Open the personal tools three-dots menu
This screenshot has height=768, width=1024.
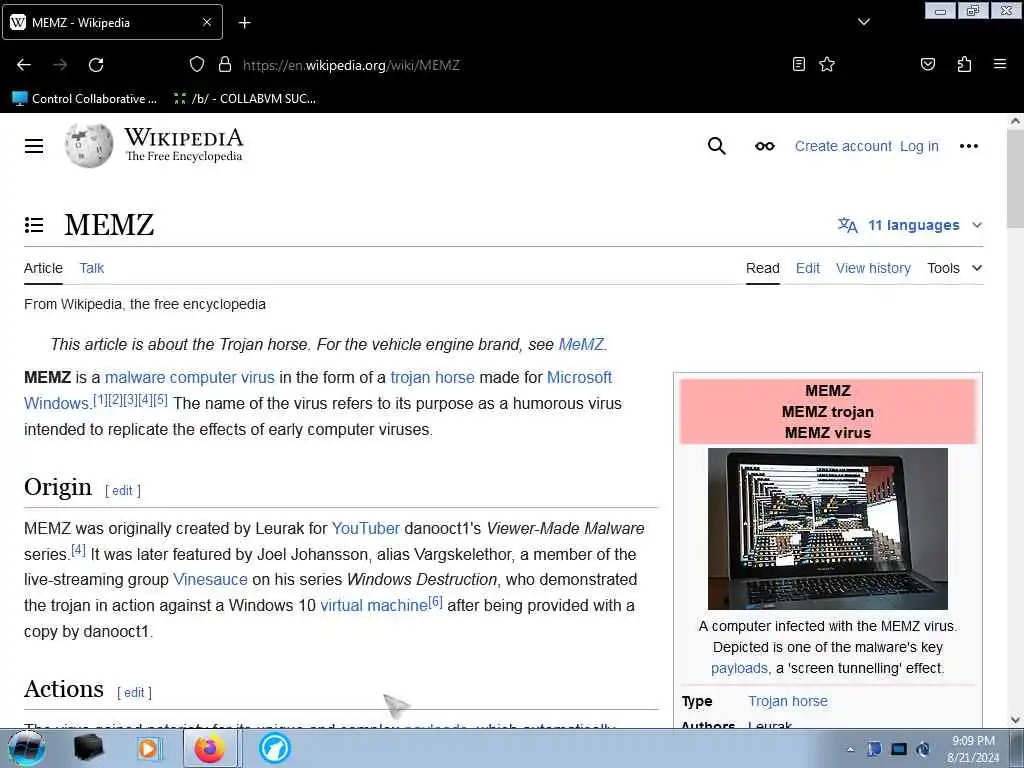point(968,146)
